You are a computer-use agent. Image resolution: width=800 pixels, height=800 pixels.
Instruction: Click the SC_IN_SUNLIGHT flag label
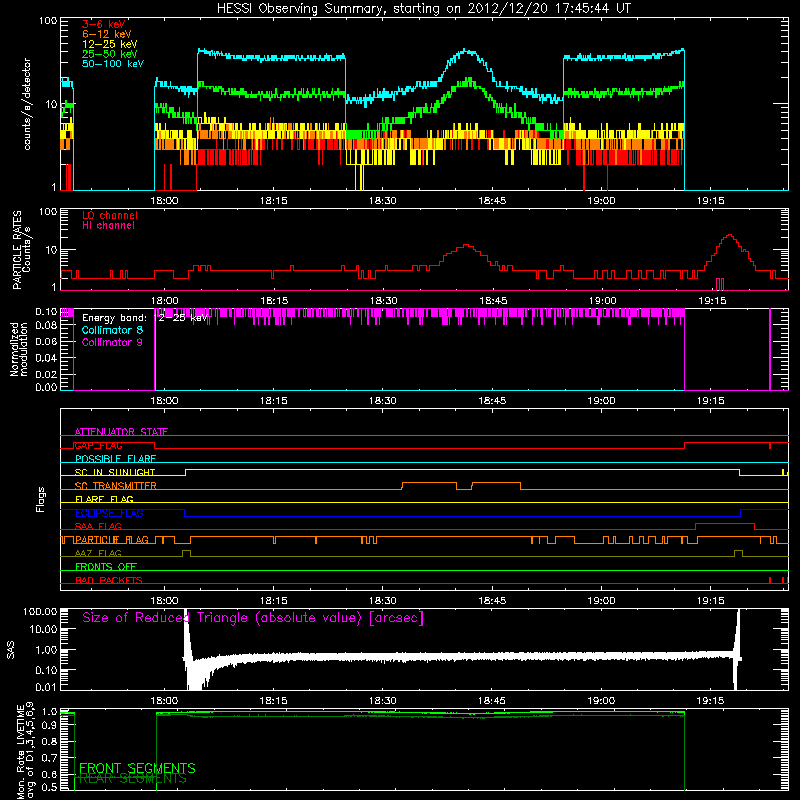(x=115, y=472)
